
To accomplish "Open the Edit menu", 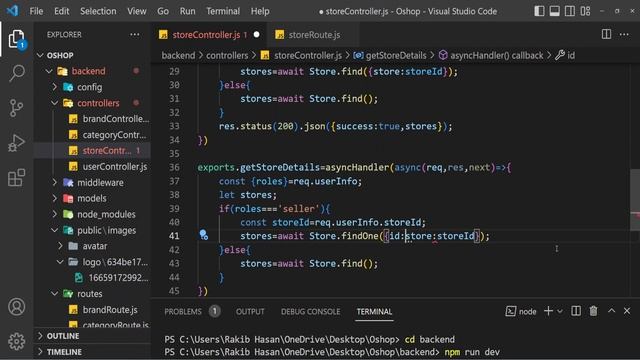I will click(x=62, y=11).
